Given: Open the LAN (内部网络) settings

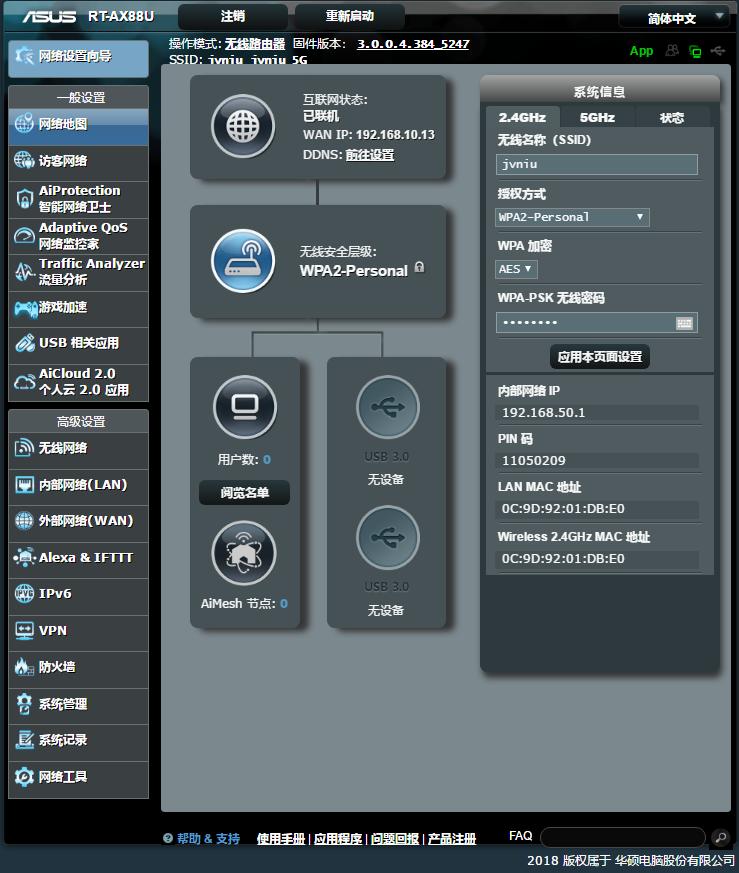Looking at the screenshot, I should point(79,485).
